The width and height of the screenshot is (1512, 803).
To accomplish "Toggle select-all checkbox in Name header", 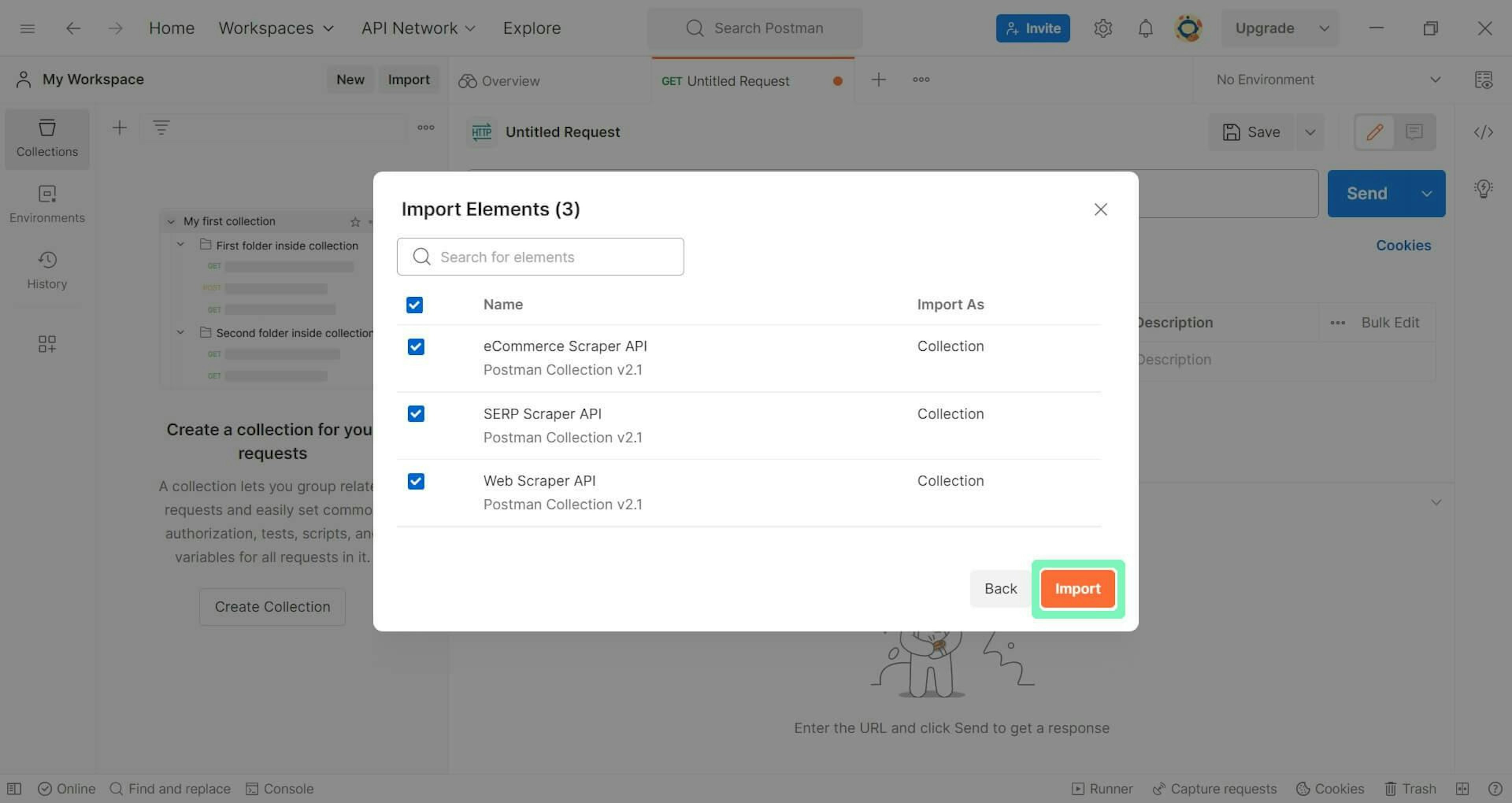I will 414,305.
